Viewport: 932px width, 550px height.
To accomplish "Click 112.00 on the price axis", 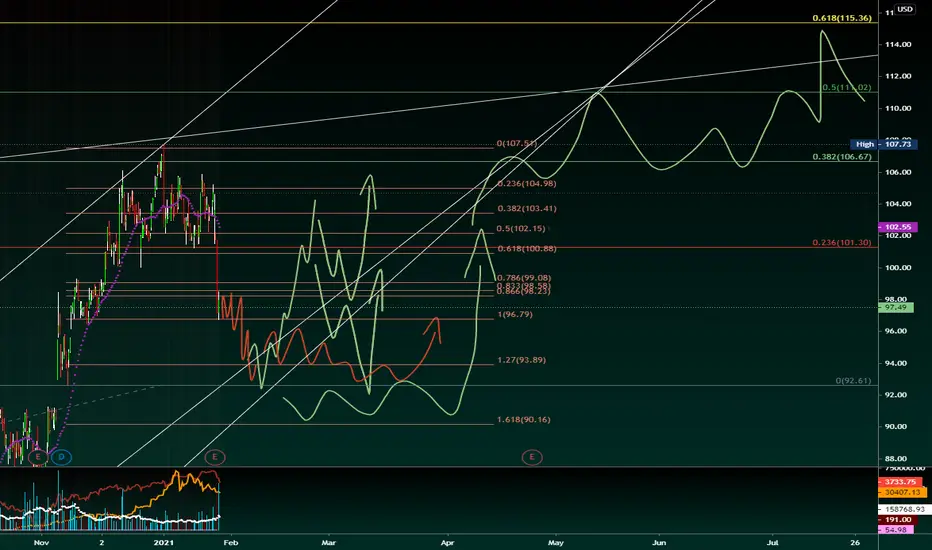I will click(x=898, y=76).
